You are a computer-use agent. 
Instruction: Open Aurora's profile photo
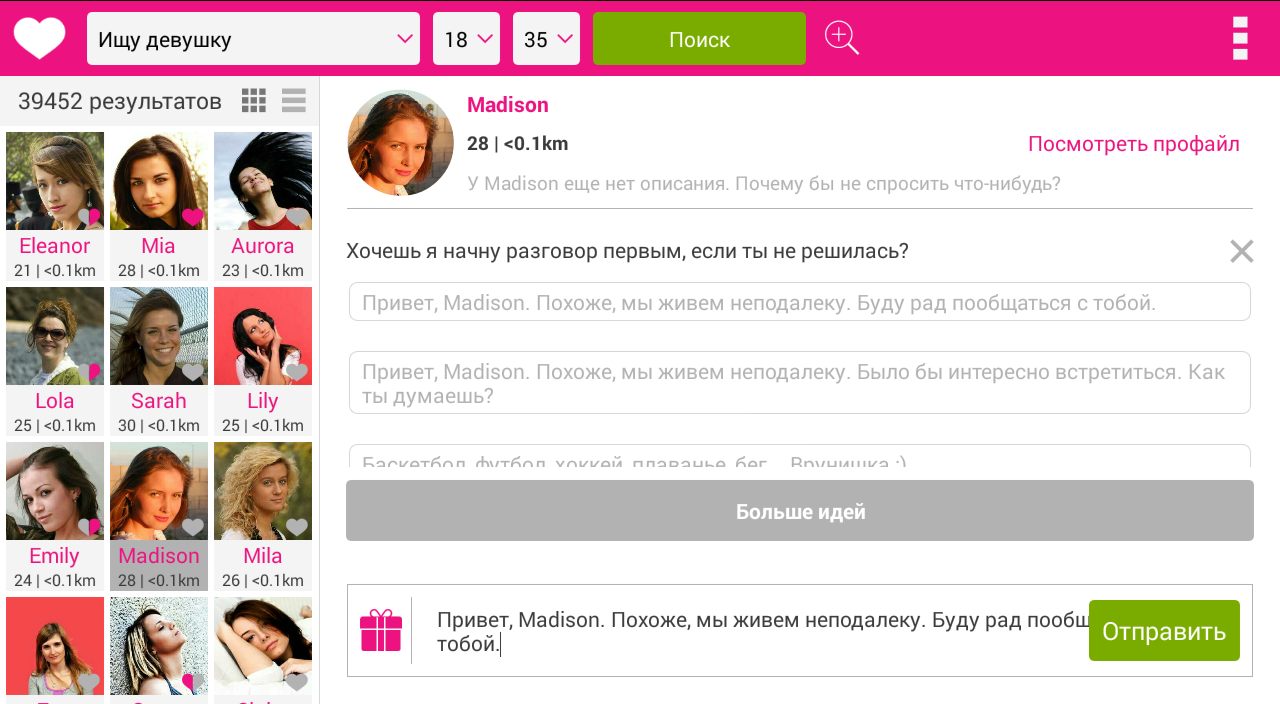(263, 181)
